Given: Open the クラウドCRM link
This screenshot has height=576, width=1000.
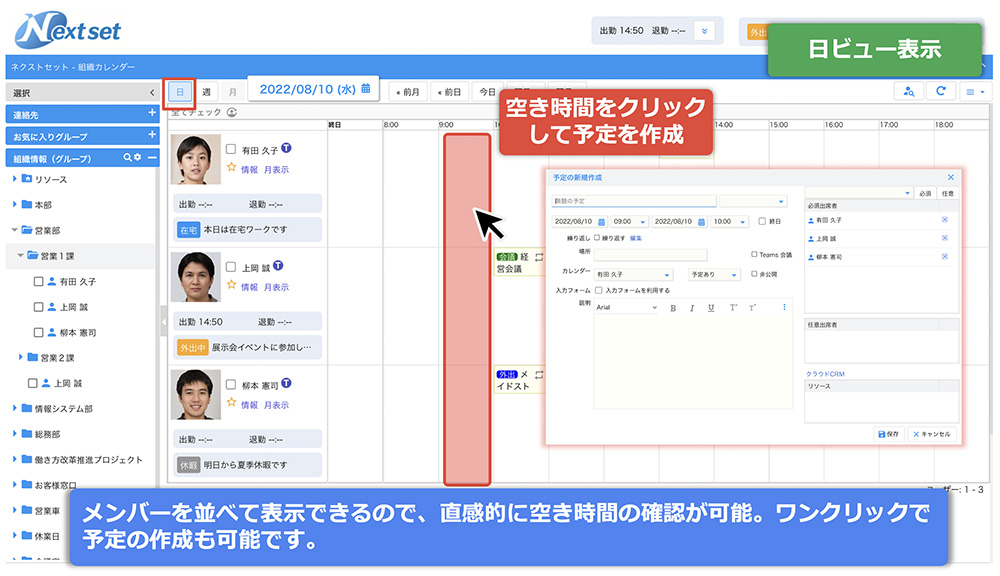Looking at the screenshot, I should click(825, 374).
